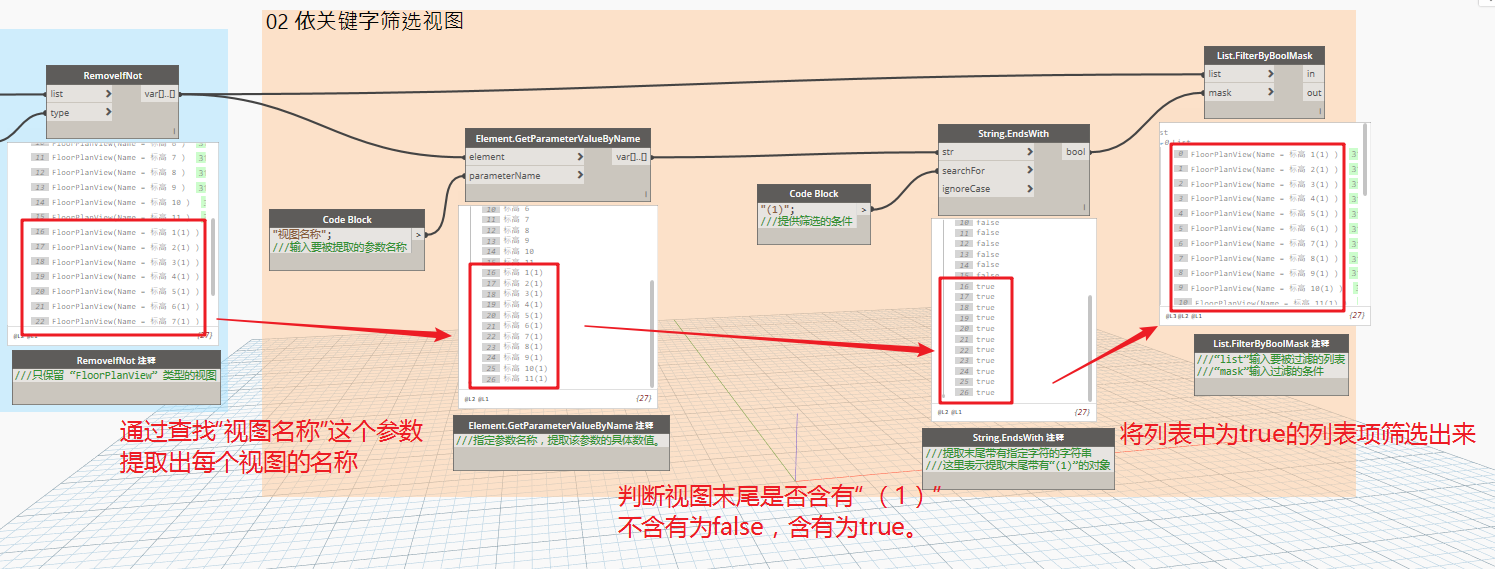
Task: Select the 'RemoveIfNot 注释' note title
Action: (117, 360)
